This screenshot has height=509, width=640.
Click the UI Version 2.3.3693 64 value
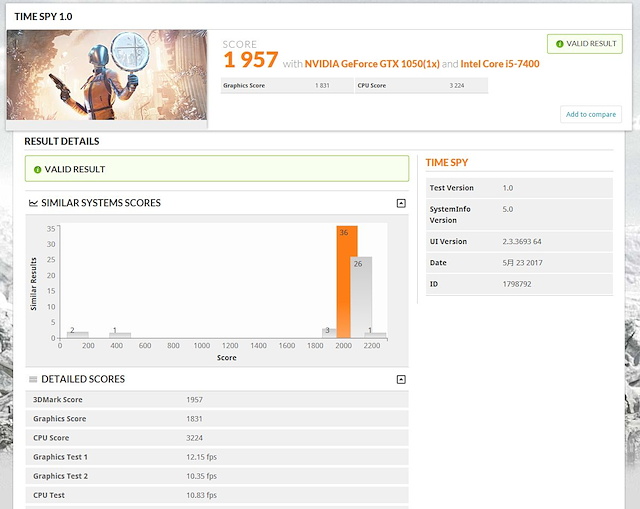coord(522,242)
